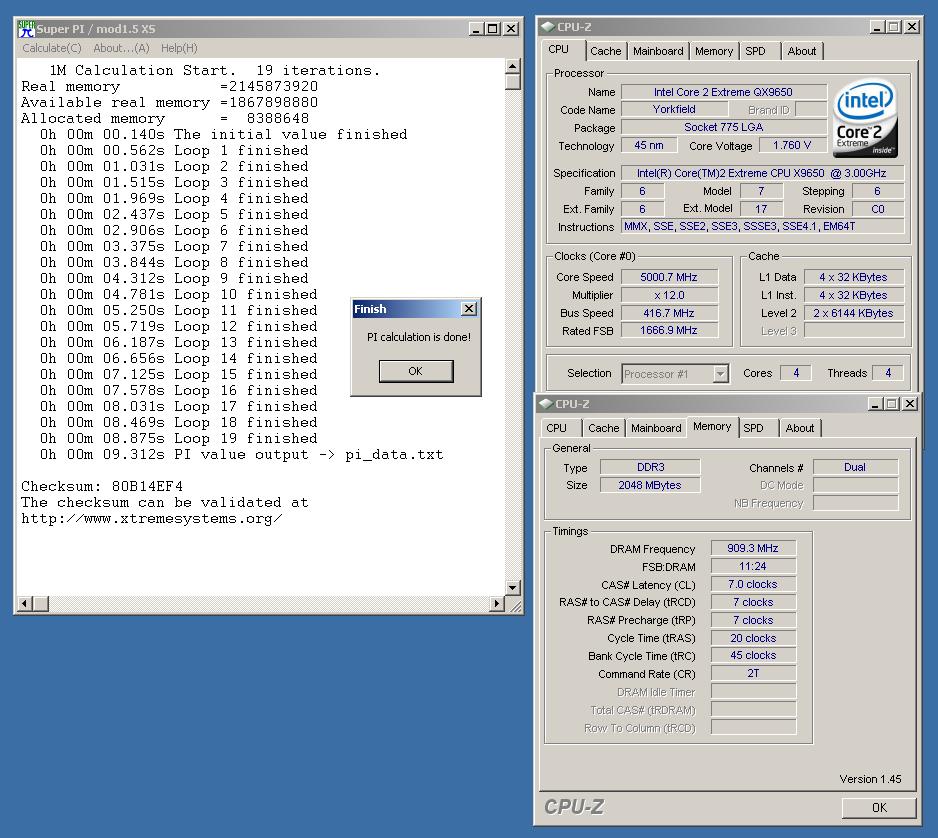Switch to the Mainboard tab in top CPU-Z
This screenshot has height=838, width=938.
tap(658, 51)
